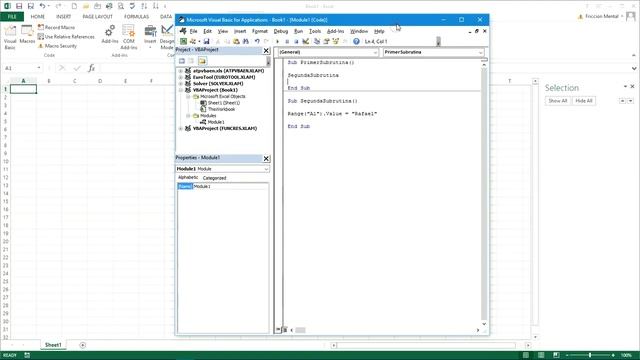The width and height of the screenshot is (640, 360).
Task: Close the Project - VBAProject panel
Action: point(266,51)
